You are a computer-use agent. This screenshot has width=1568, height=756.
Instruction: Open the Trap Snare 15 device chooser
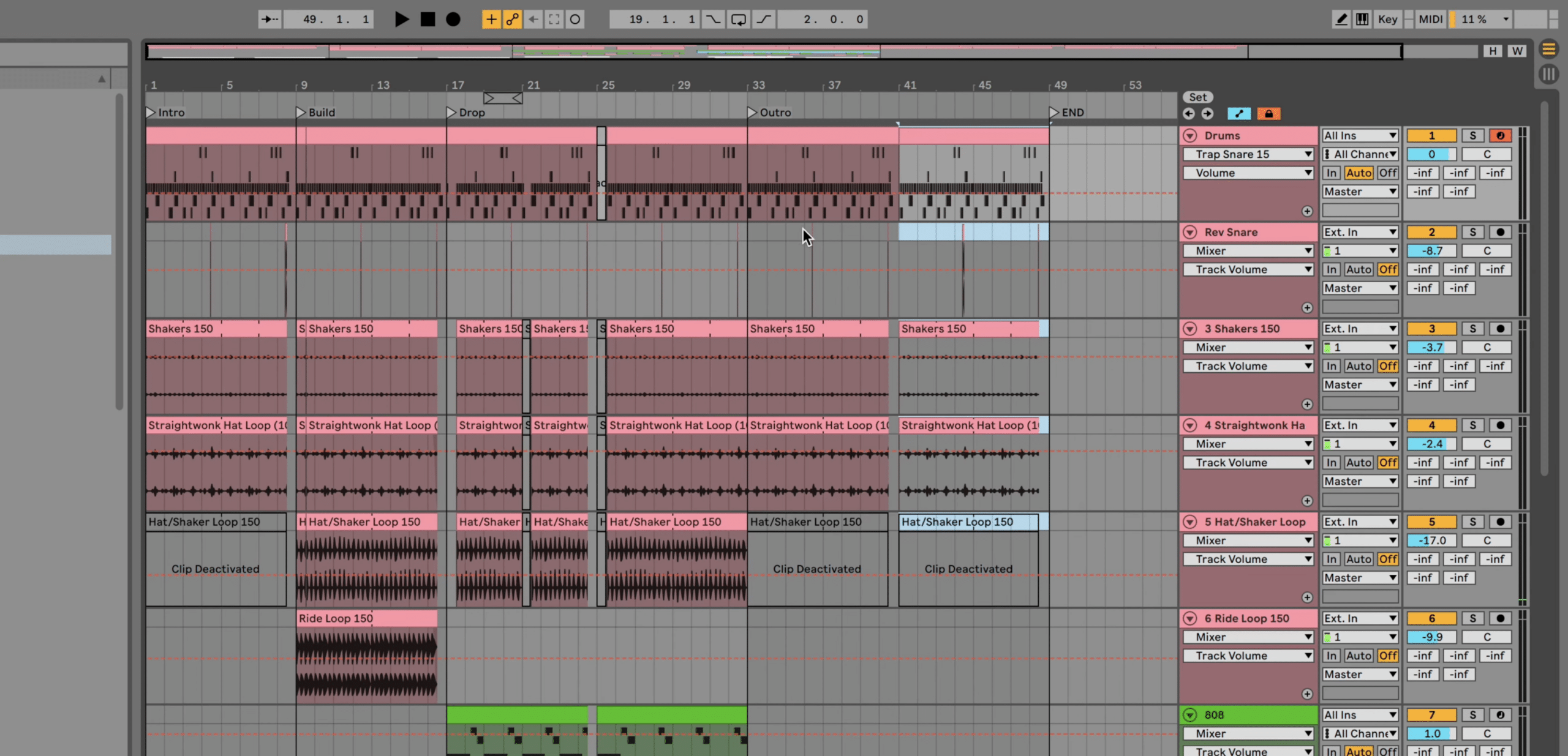click(1248, 154)
